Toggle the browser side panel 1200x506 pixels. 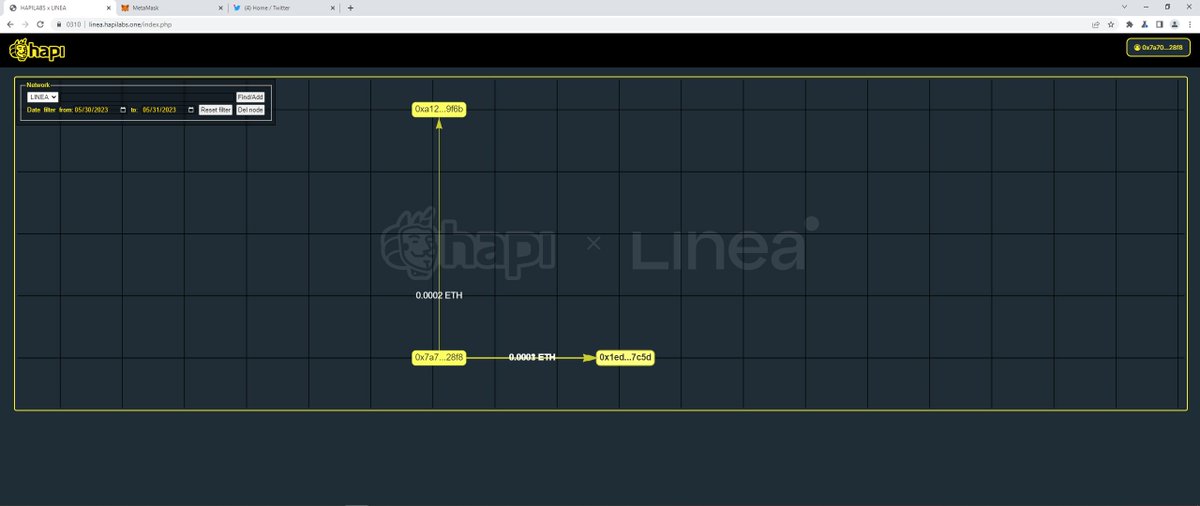1160,24
